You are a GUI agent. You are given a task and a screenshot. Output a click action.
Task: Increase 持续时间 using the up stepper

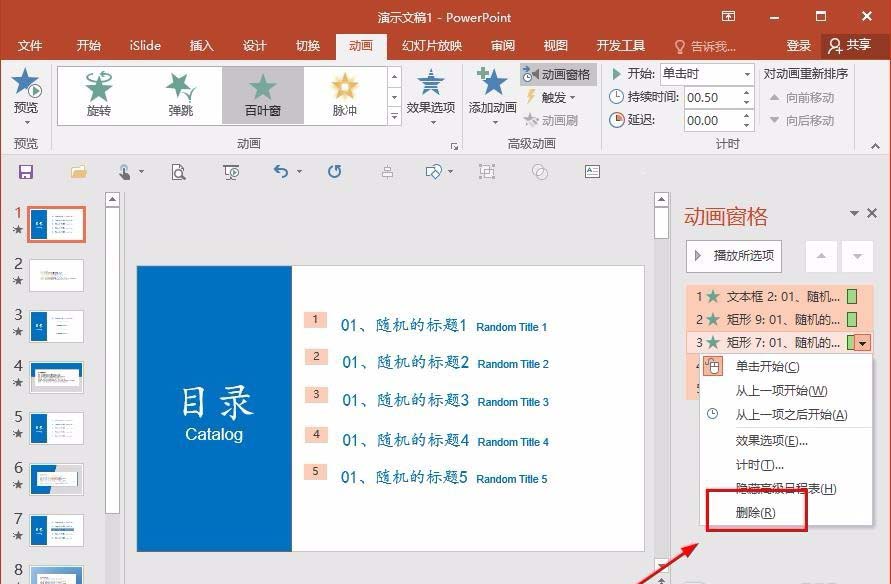click(745, 92)
